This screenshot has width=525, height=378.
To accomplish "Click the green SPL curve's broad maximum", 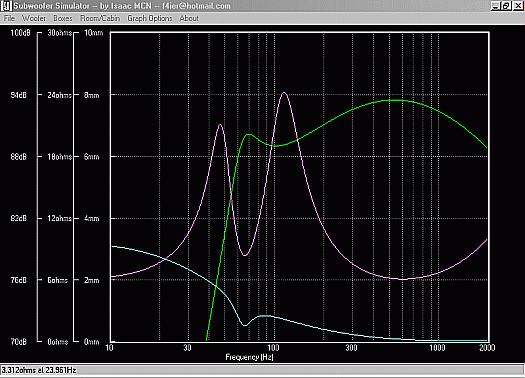I will pos(395,100).
